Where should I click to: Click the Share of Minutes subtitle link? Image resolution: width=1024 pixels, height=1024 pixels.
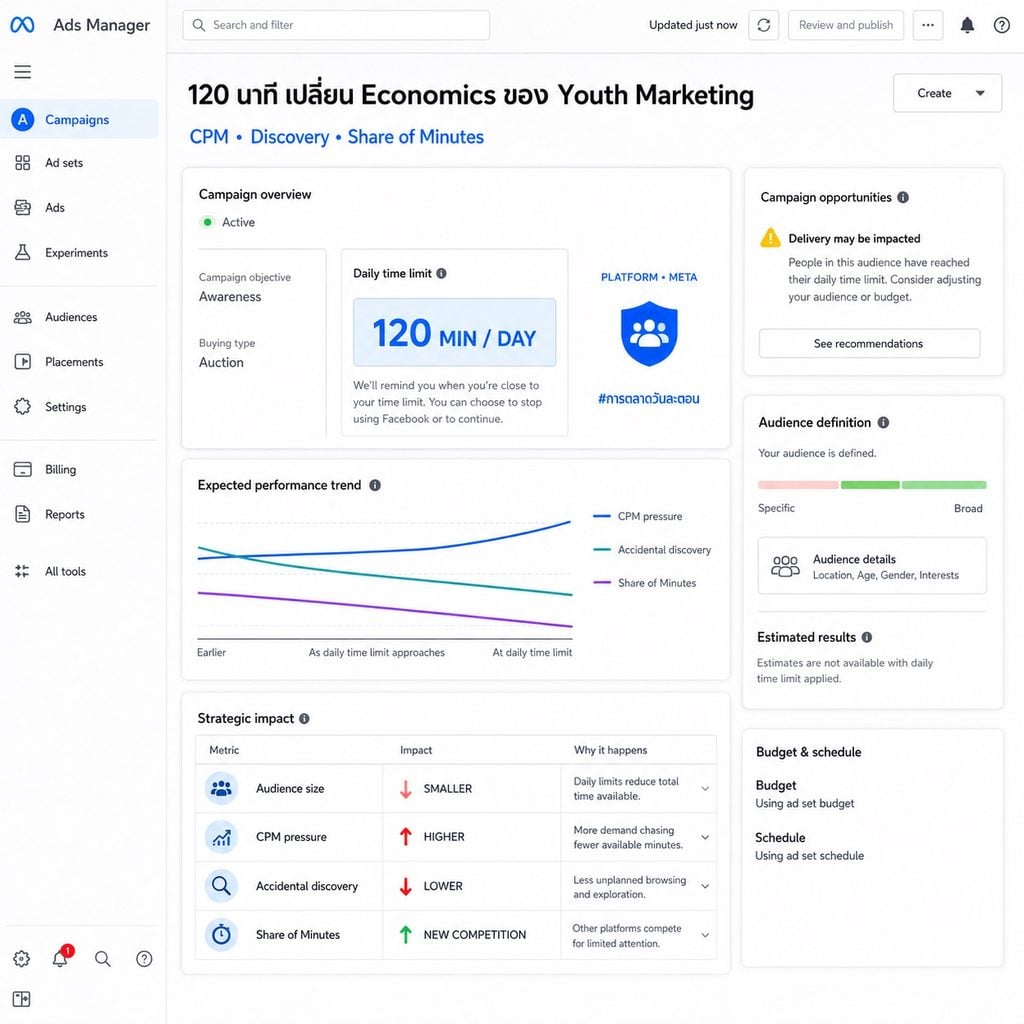[415, 137]
